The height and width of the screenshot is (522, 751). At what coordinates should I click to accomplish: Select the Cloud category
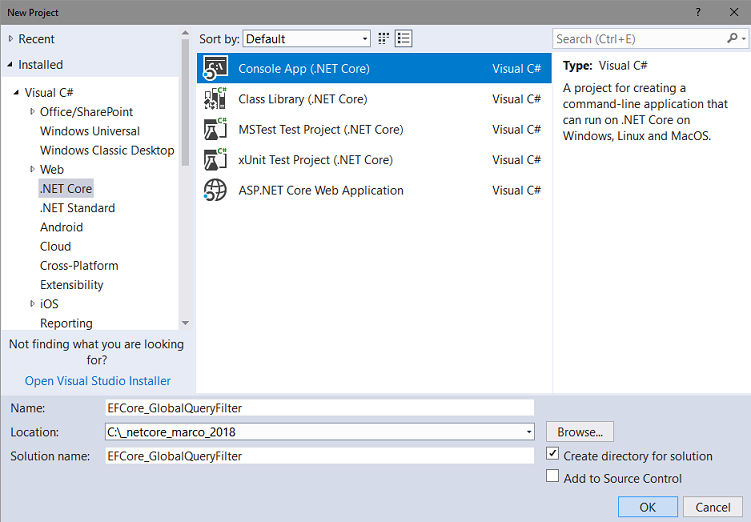(x=55, y=246)
